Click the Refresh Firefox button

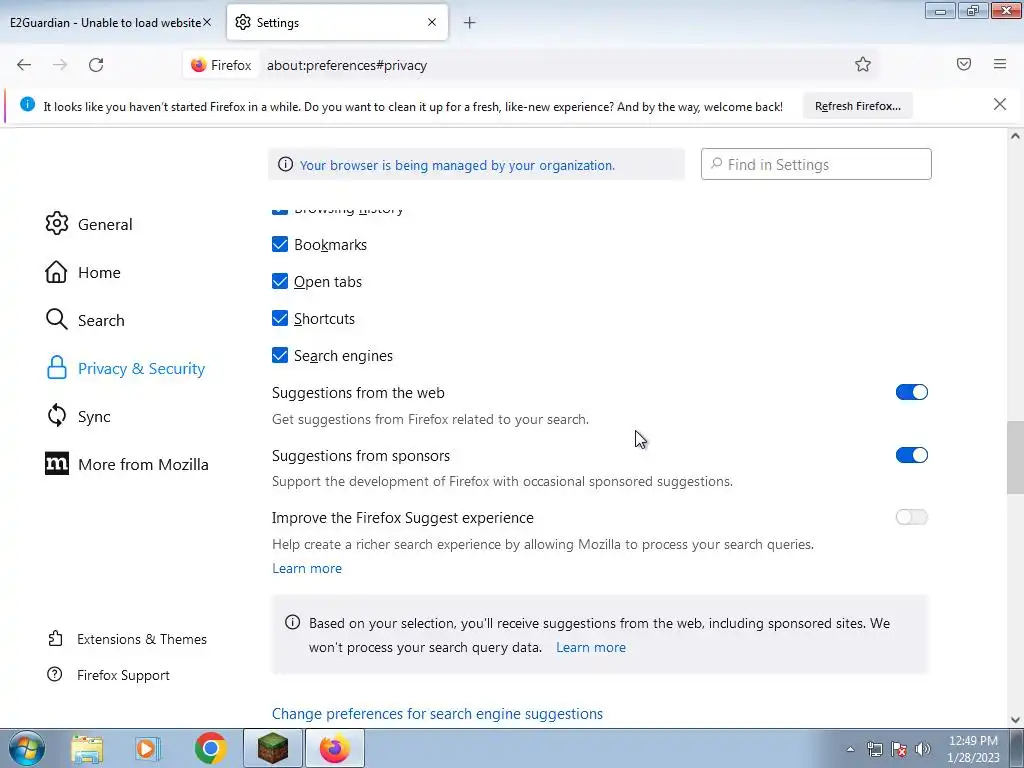857,106
